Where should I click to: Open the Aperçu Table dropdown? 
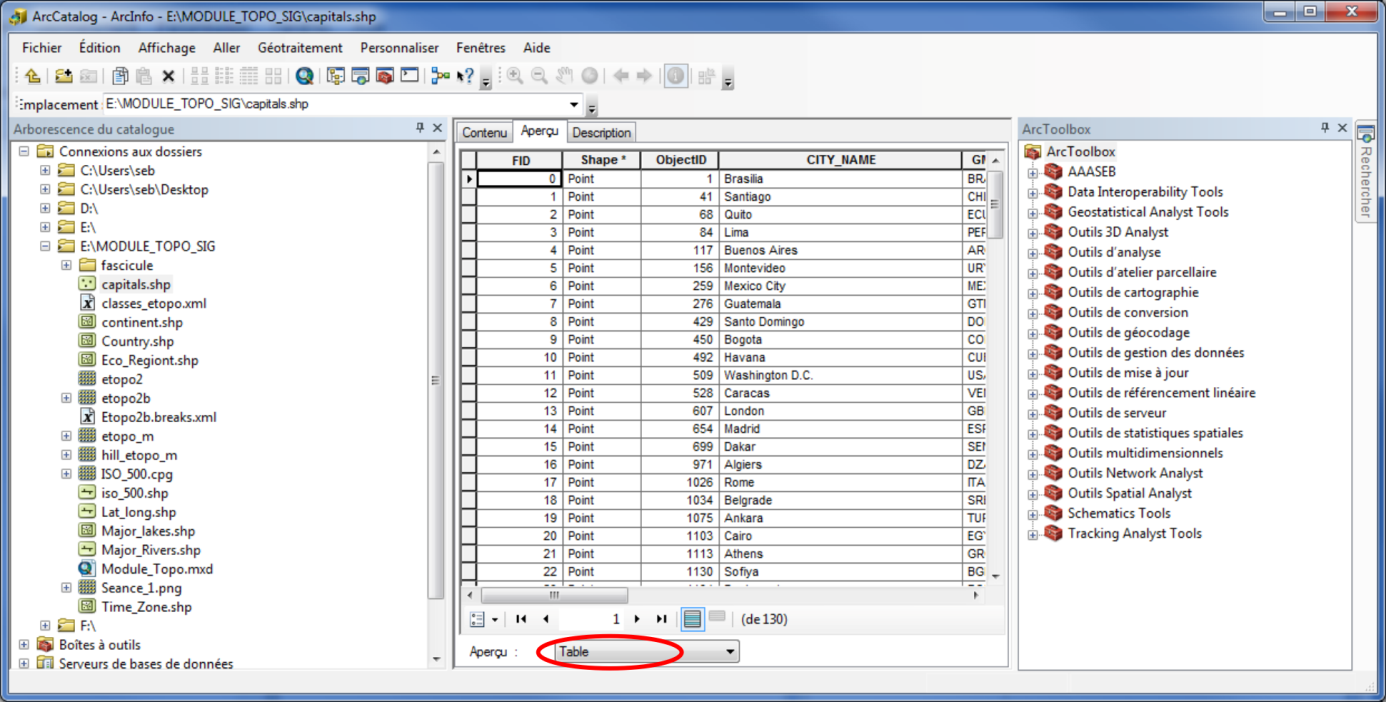pos(730,652)
